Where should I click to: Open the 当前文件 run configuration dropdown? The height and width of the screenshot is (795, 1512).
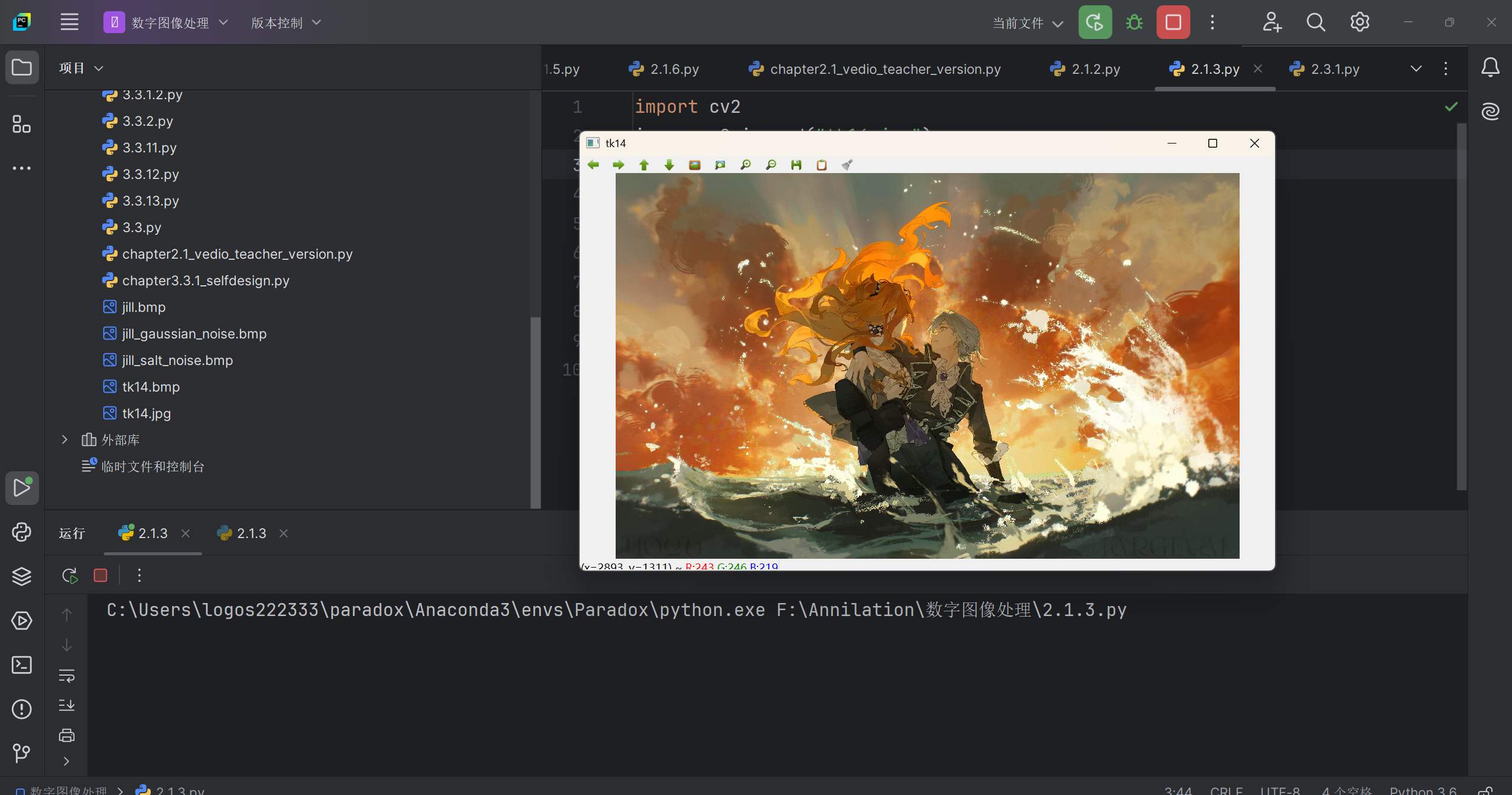click(1027, 23)
